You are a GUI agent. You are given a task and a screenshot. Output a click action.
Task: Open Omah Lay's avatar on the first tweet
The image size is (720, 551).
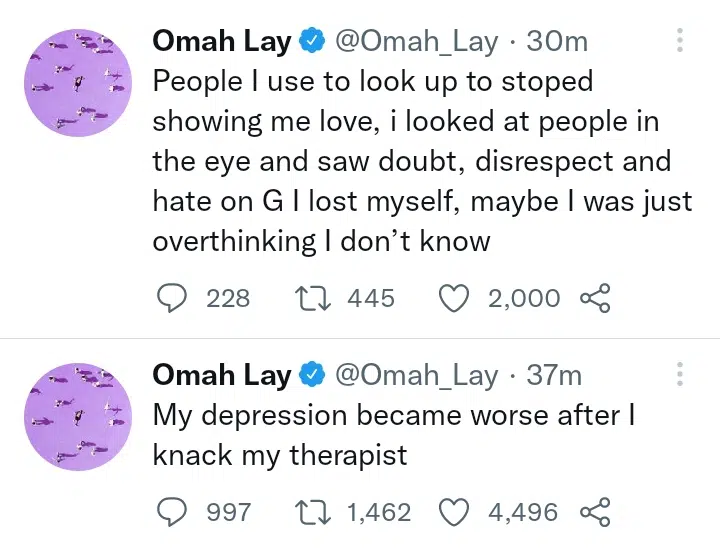[x=78, y=83]
